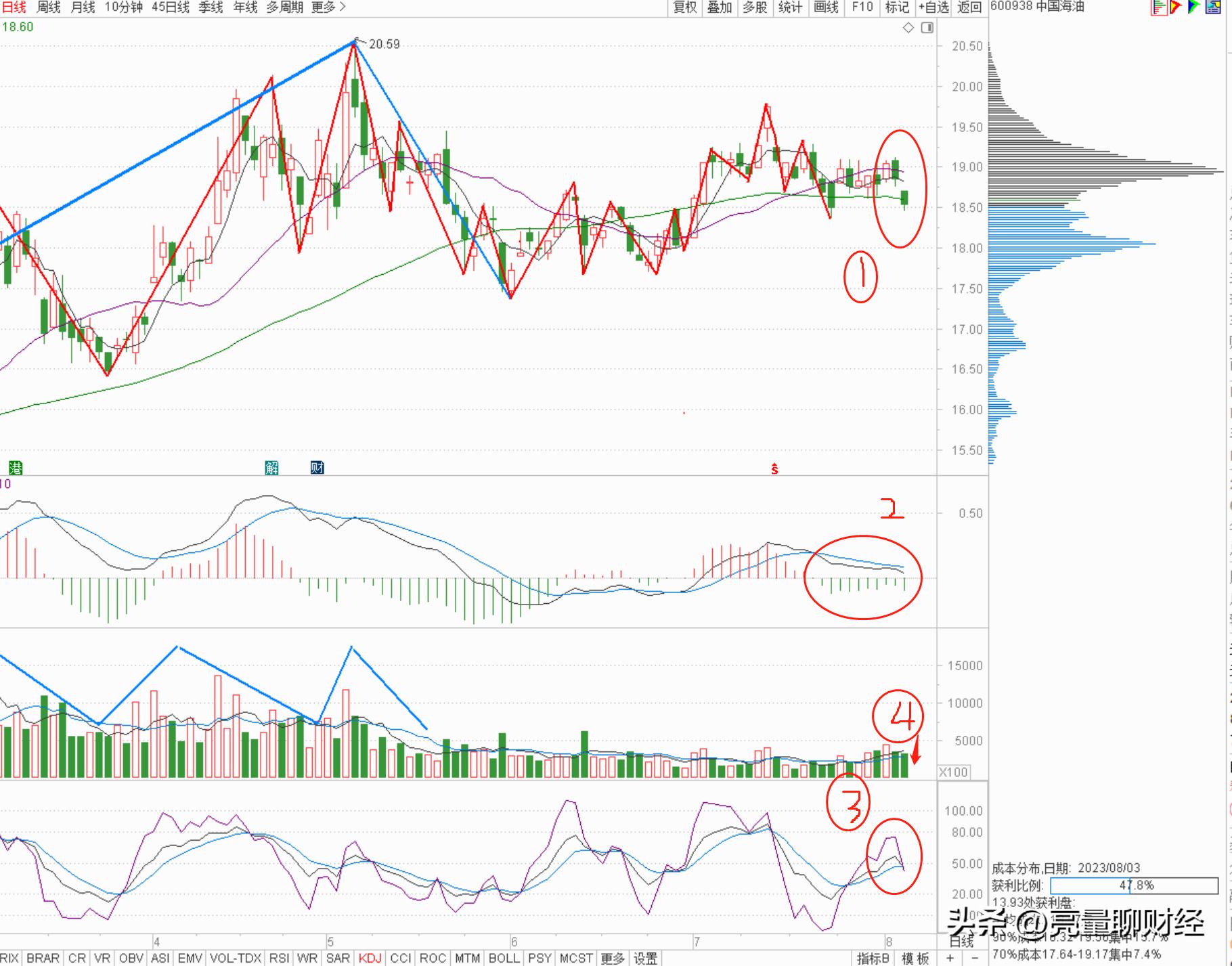Switch to 季线 quarterly period

211,7
